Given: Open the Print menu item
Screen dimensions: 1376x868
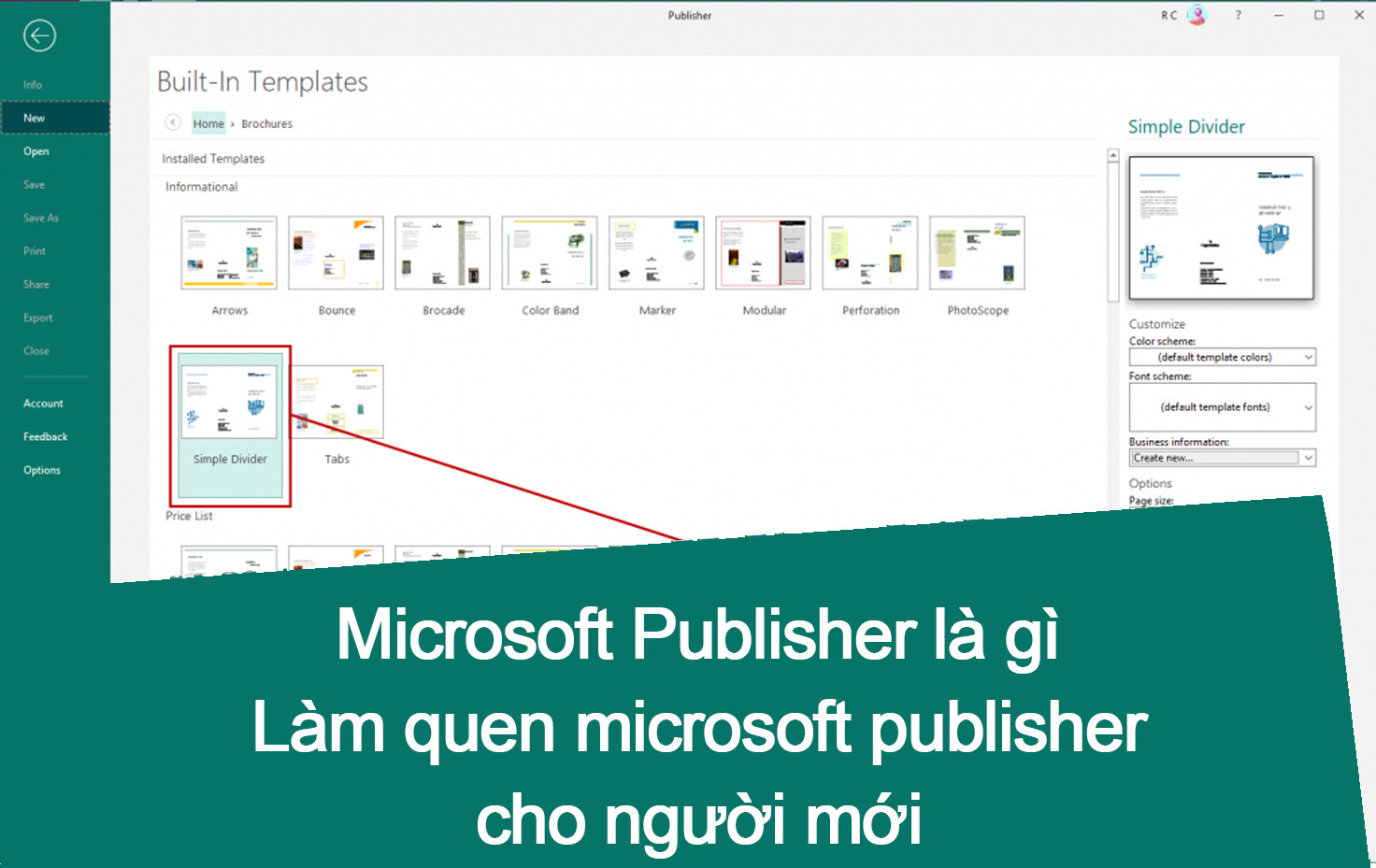Looking at the screenshot, I should (x=35, y=251).
